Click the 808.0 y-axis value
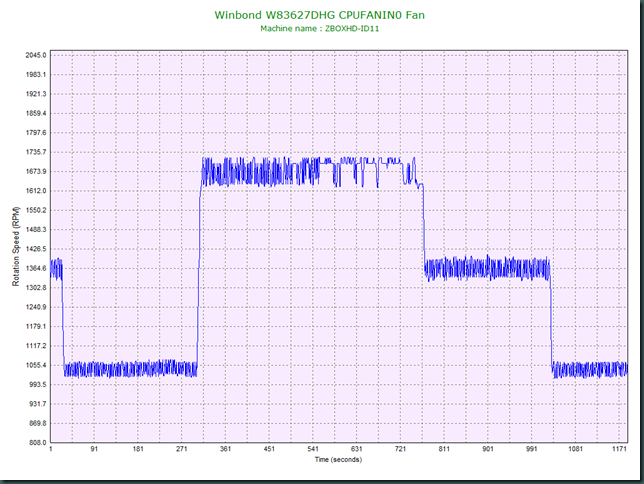Image resolution: width=644 pixels, height=484 pixels. (37, 443)
